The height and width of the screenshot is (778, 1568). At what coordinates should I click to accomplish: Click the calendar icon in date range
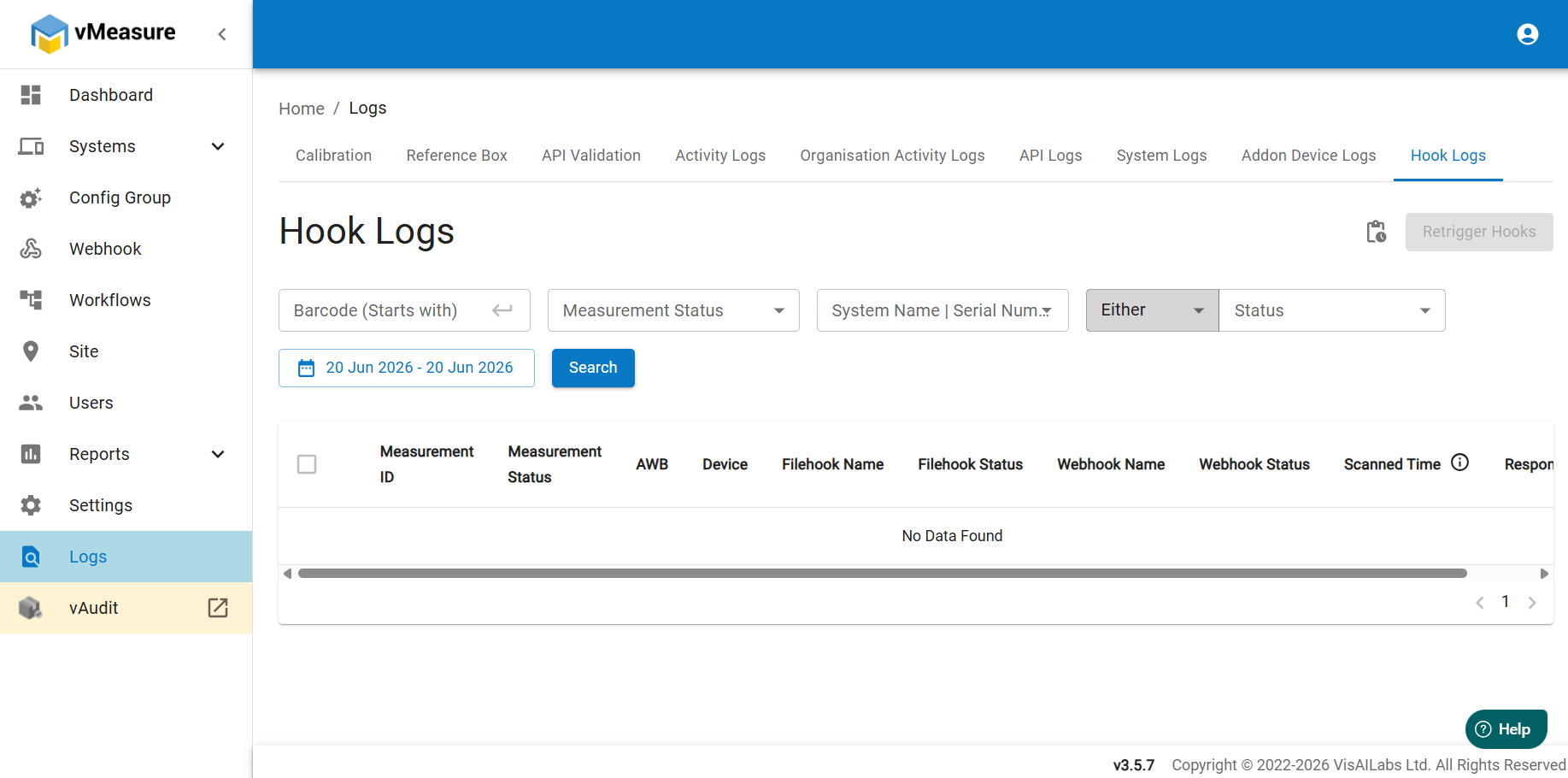click(x=306, y=368)
